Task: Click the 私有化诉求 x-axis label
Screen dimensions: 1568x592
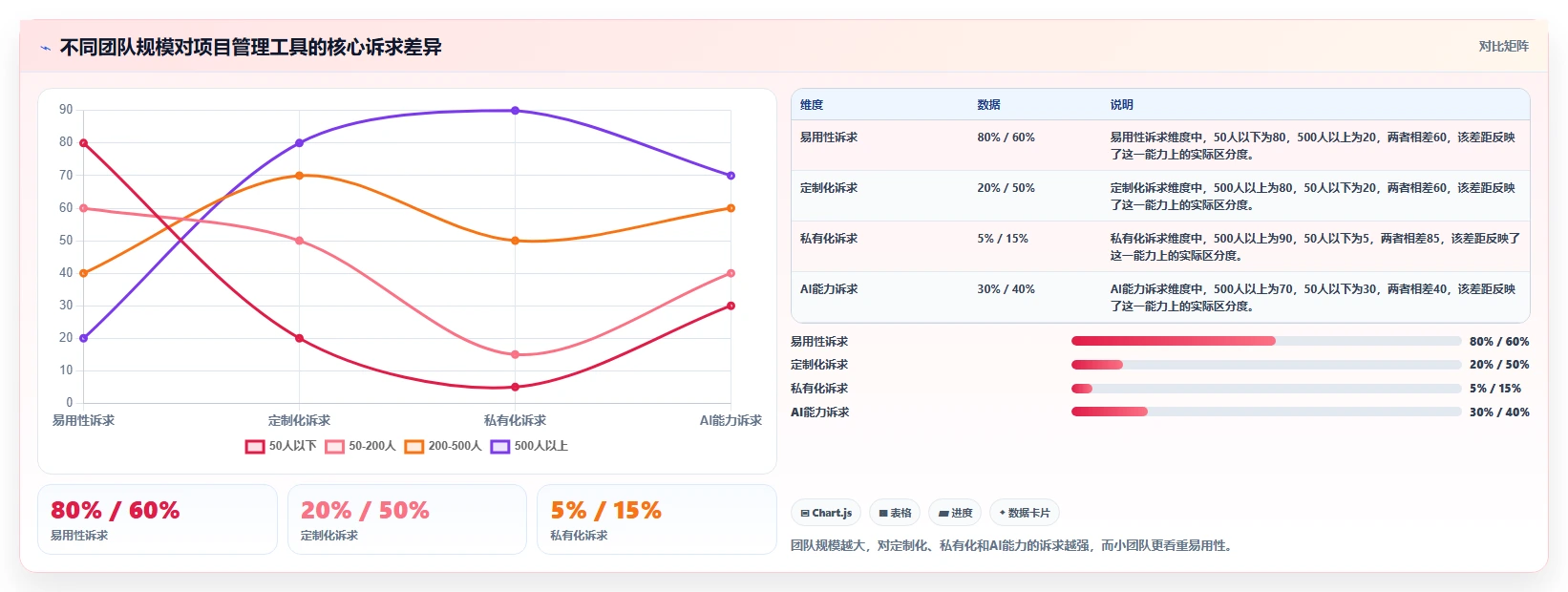Action: point(516,420)
